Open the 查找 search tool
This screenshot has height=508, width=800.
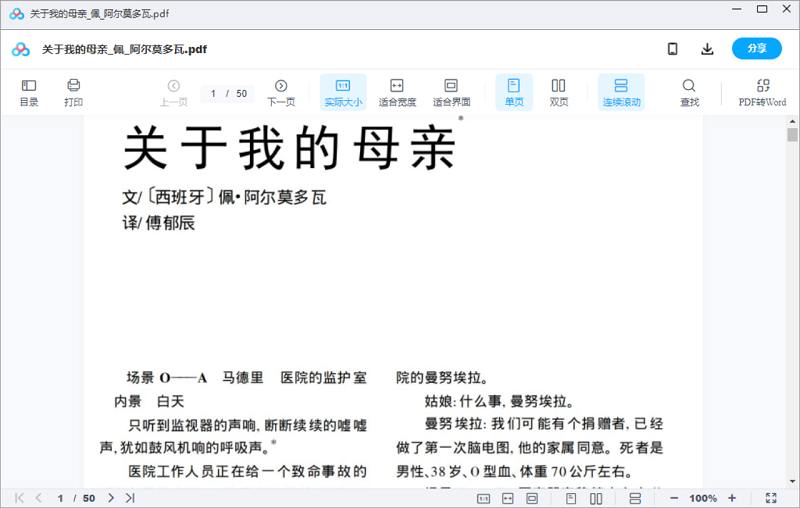coord(689,92)
